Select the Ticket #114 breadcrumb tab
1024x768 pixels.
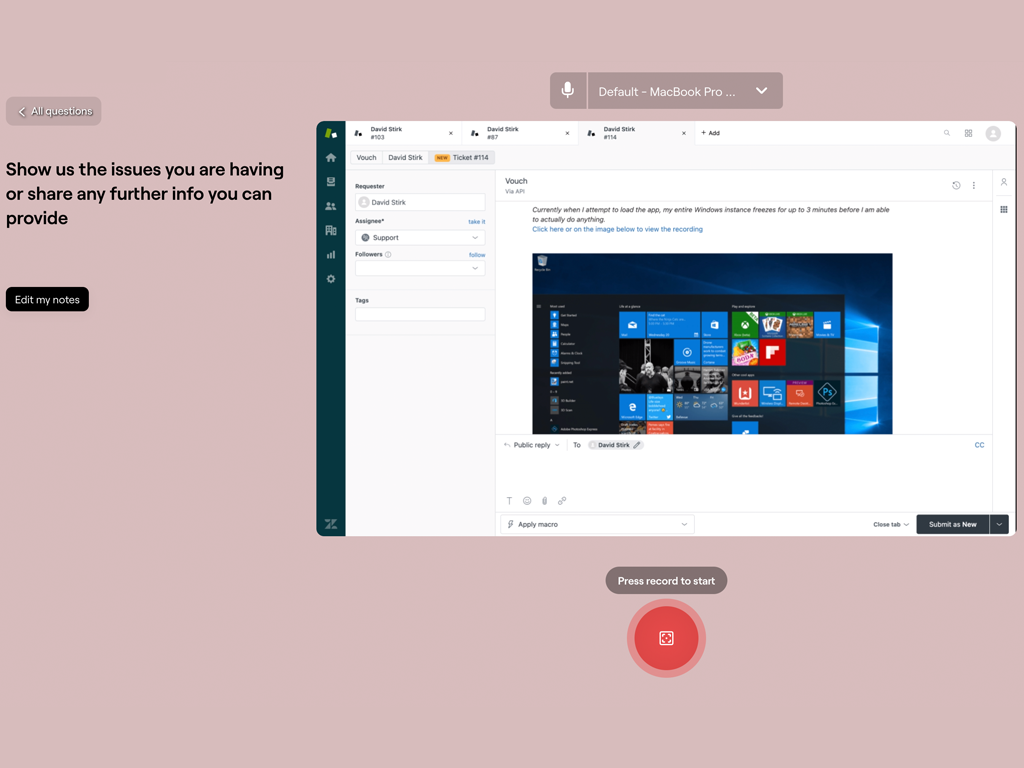[462, 158]
